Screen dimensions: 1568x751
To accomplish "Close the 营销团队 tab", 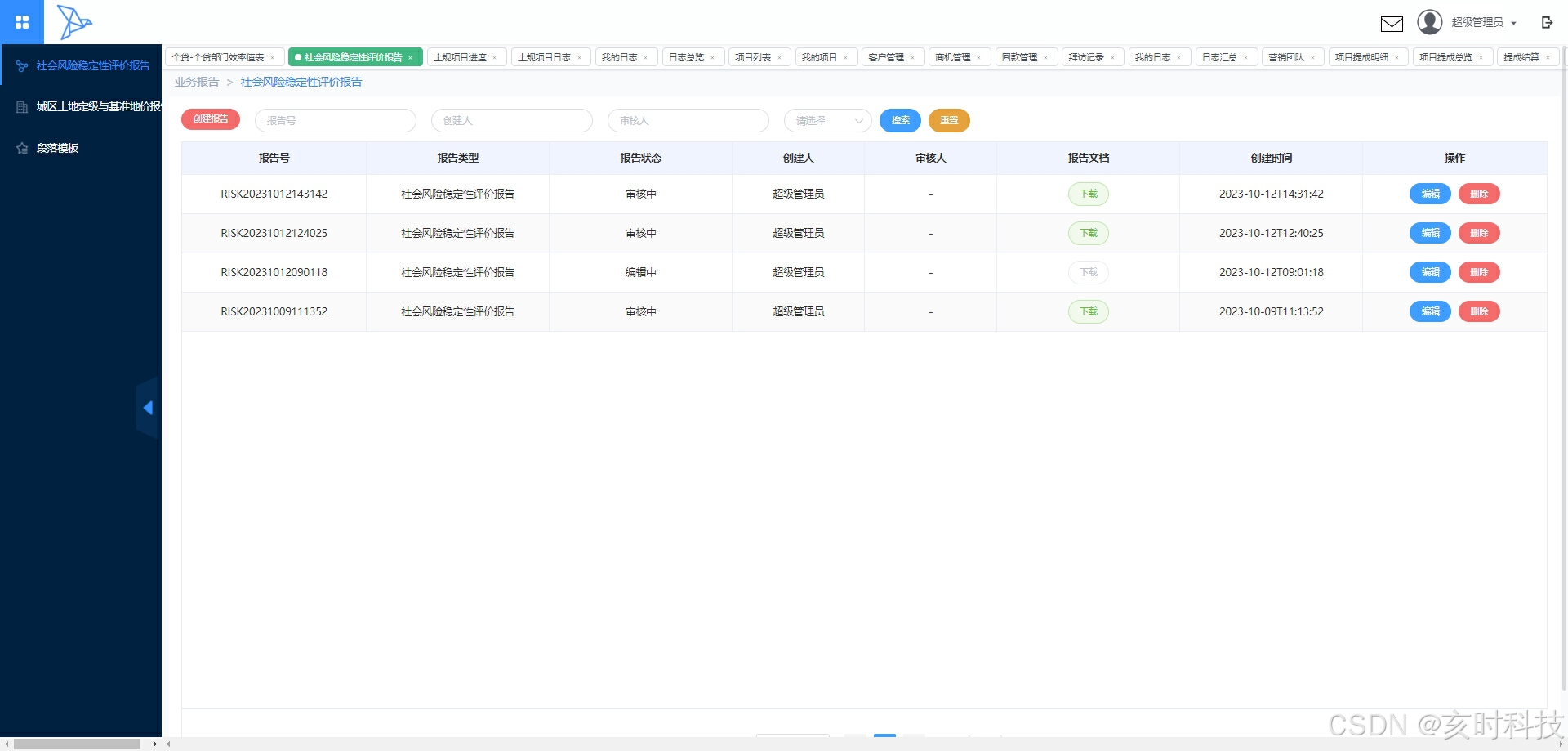I will click(1313, 58).
